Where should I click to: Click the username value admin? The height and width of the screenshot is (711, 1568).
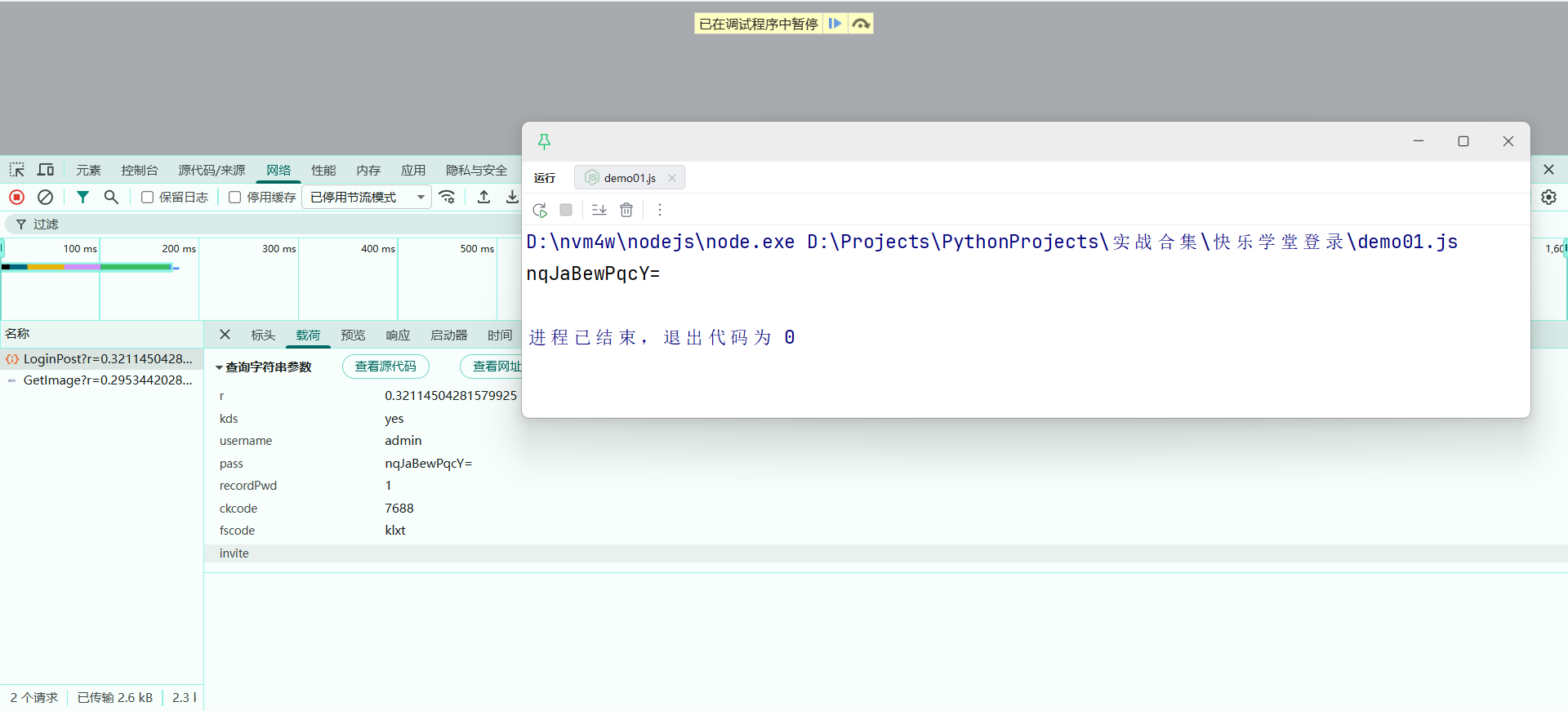tap(403, 441)
